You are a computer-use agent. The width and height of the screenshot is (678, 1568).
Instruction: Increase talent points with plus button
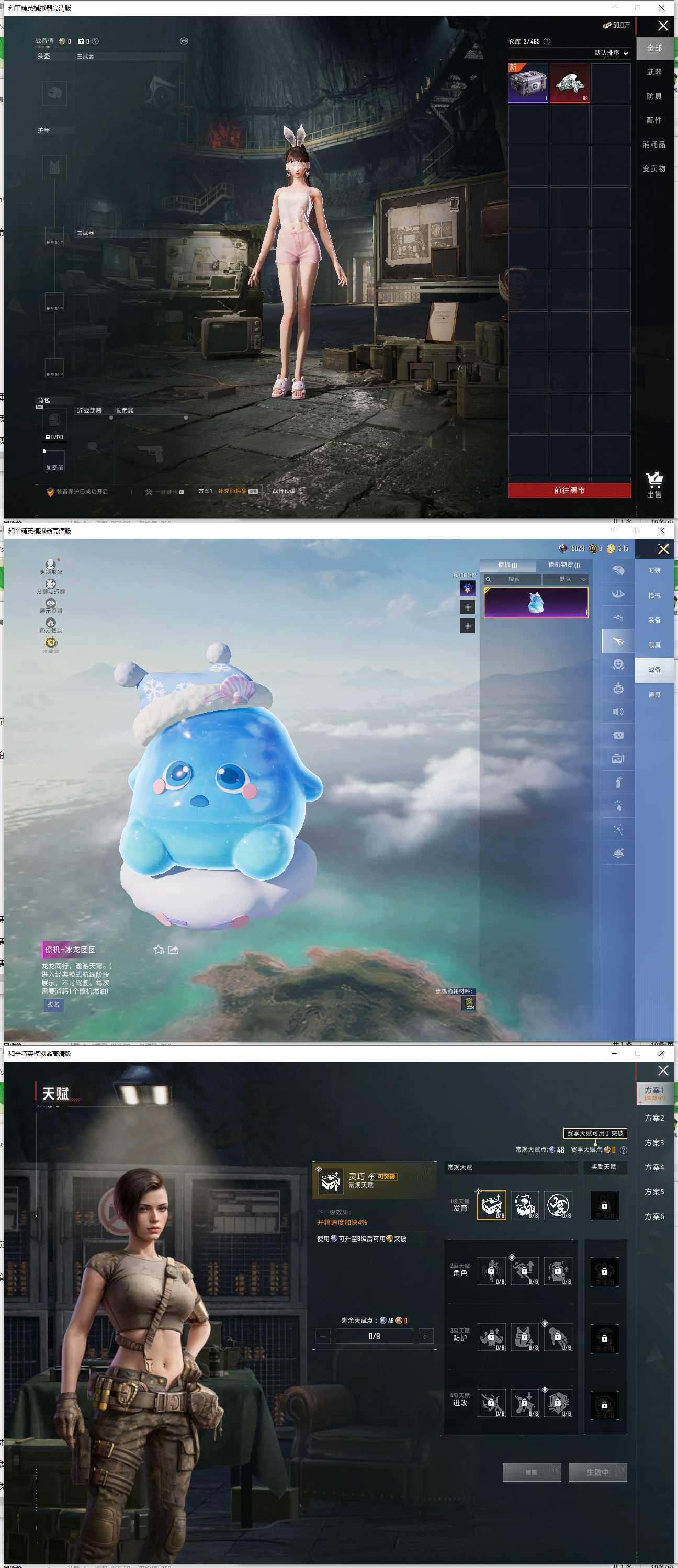click(x=426, y=1336)
